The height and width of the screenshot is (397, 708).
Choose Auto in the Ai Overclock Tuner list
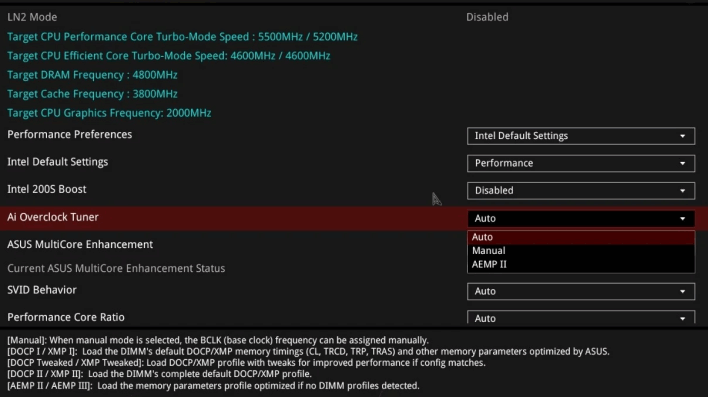pos(581,237)
